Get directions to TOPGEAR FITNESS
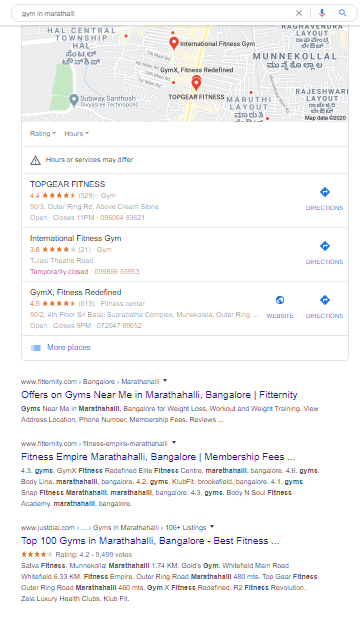360x617 pixels. 325,199
